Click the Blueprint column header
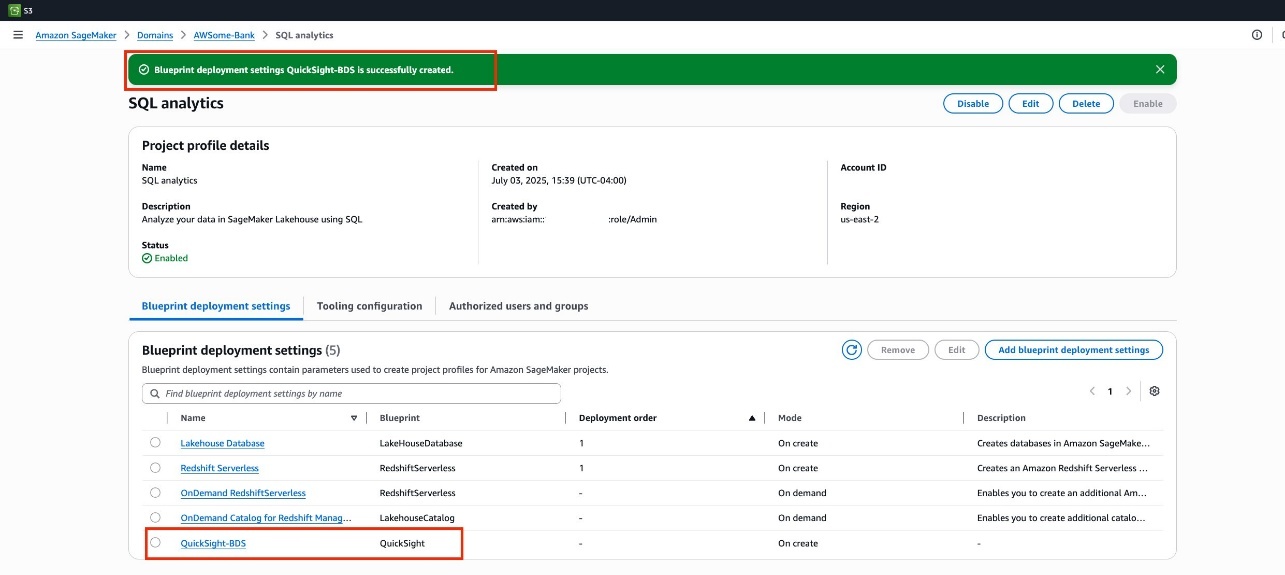1285x575 pixels. (x=400, y=418)
